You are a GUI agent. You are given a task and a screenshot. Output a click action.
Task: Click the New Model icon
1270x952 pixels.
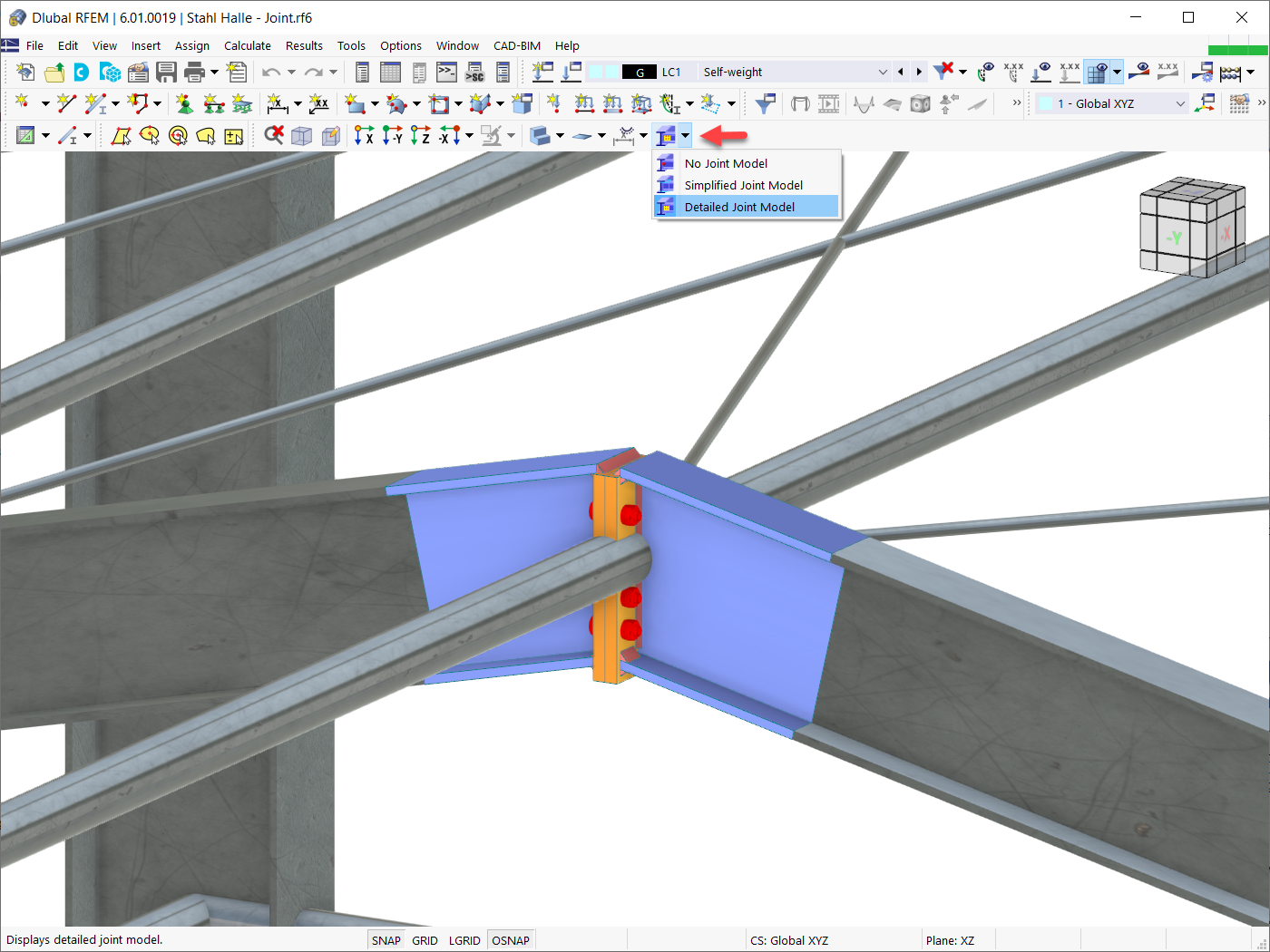pyautogui.click(x=24, y=72)
